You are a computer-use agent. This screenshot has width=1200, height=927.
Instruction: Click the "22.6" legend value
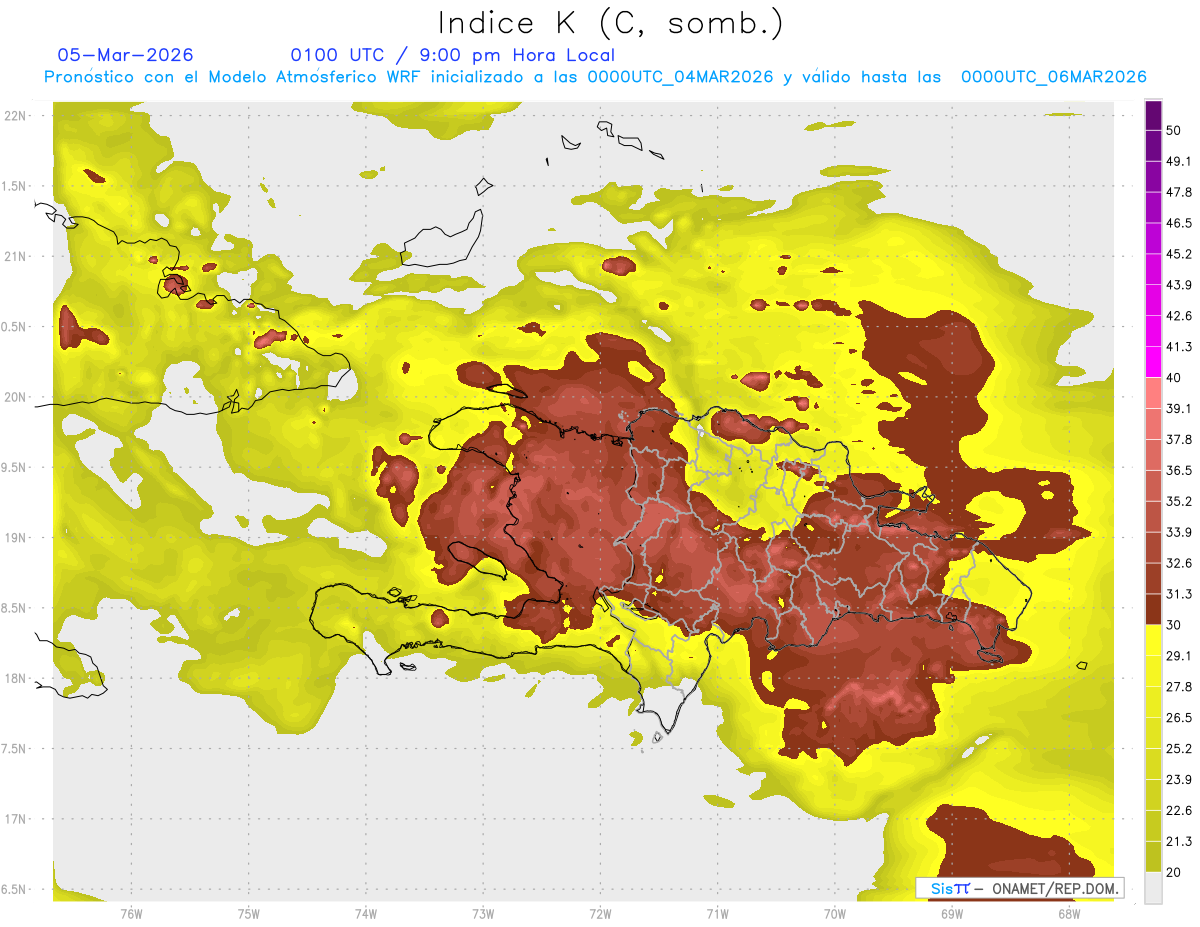coord(1179,810)
